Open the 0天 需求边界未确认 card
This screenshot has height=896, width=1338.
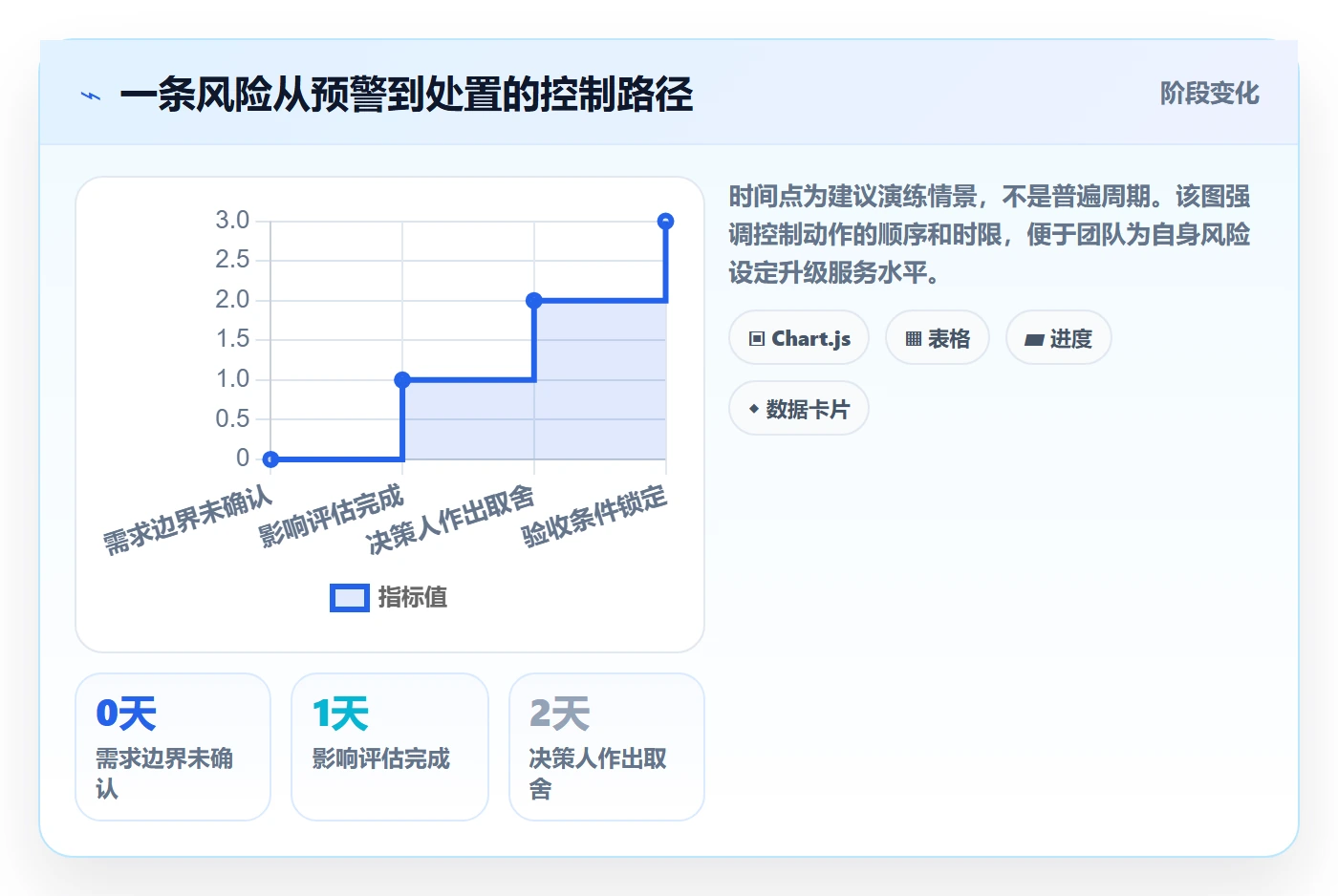[173, 747]
